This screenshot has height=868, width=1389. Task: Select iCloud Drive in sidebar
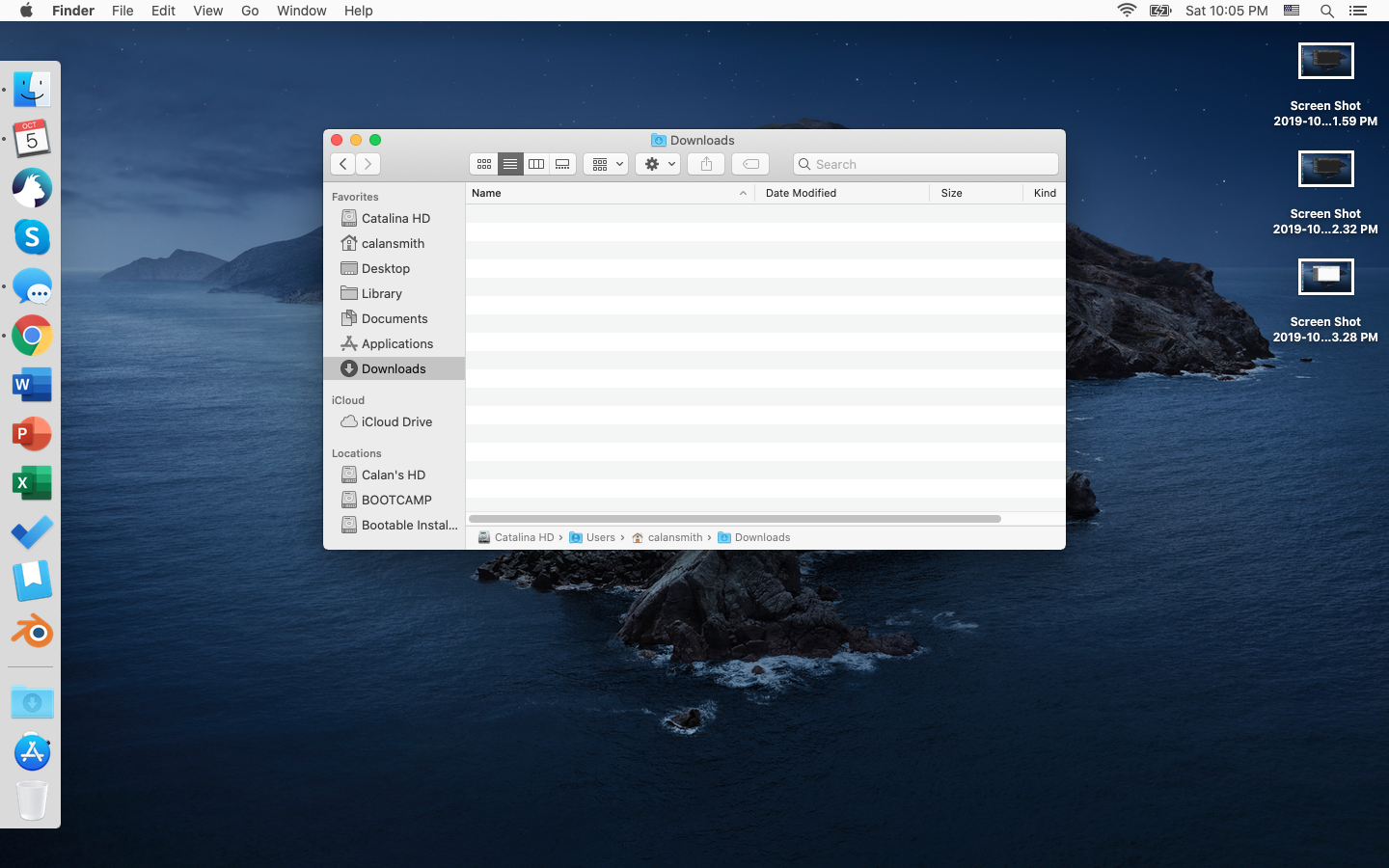pos(395,421)
